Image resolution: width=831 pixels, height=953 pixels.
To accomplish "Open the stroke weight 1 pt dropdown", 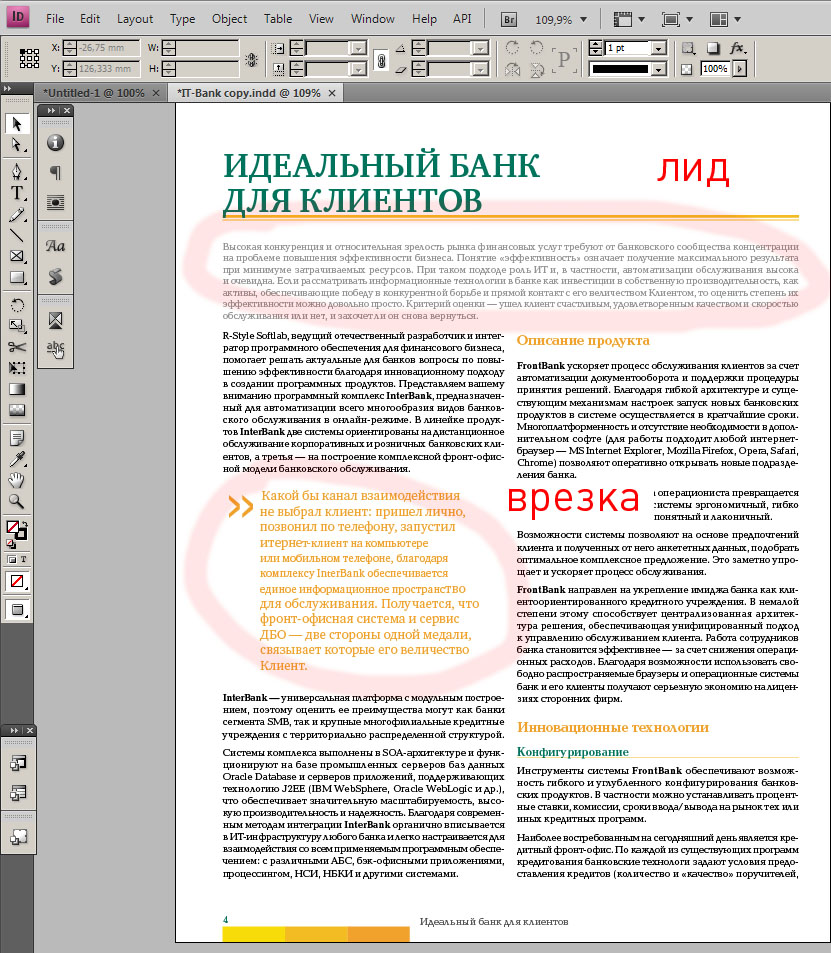I will point(658,48).
